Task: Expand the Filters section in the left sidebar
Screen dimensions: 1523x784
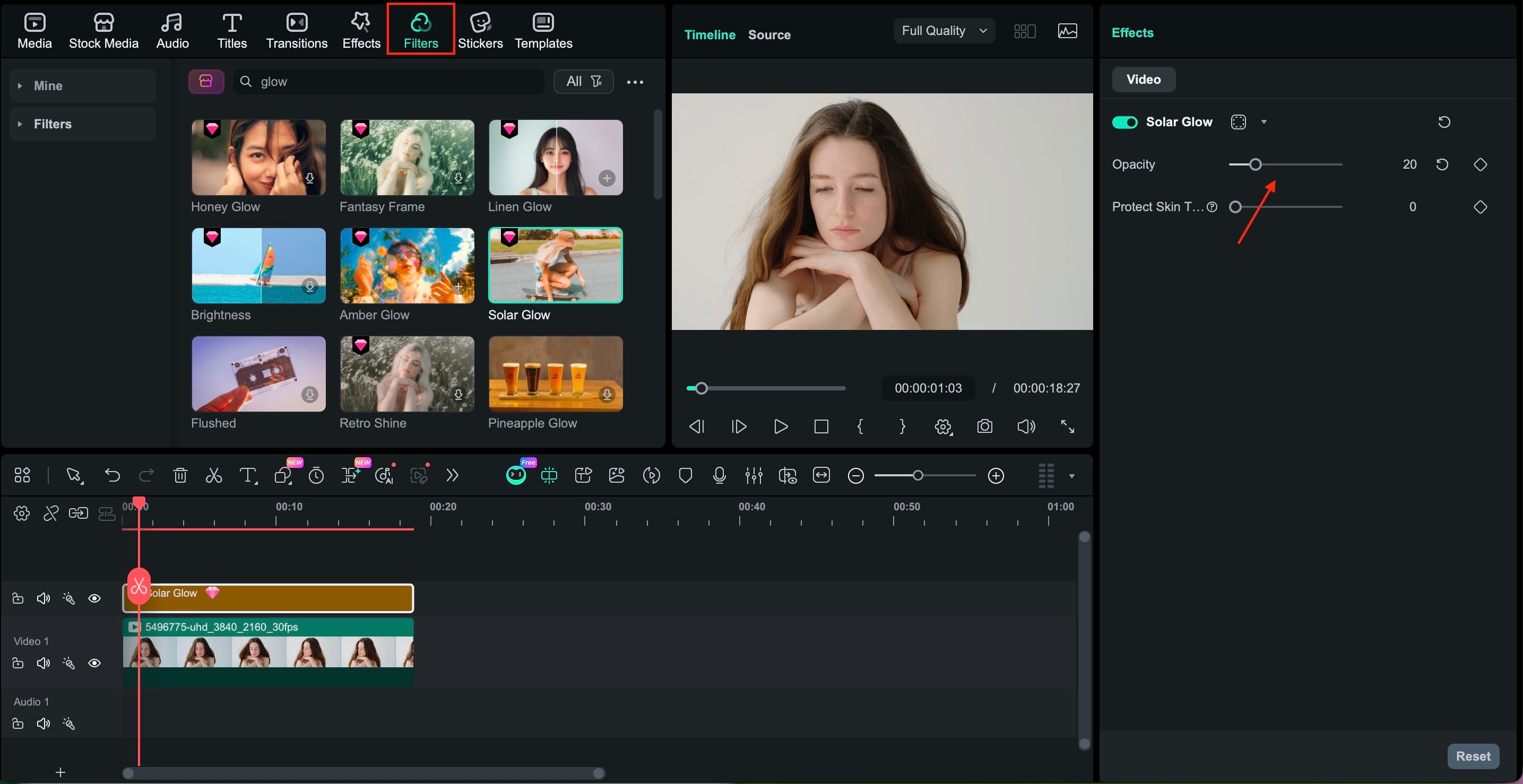Action: (53, 124)
